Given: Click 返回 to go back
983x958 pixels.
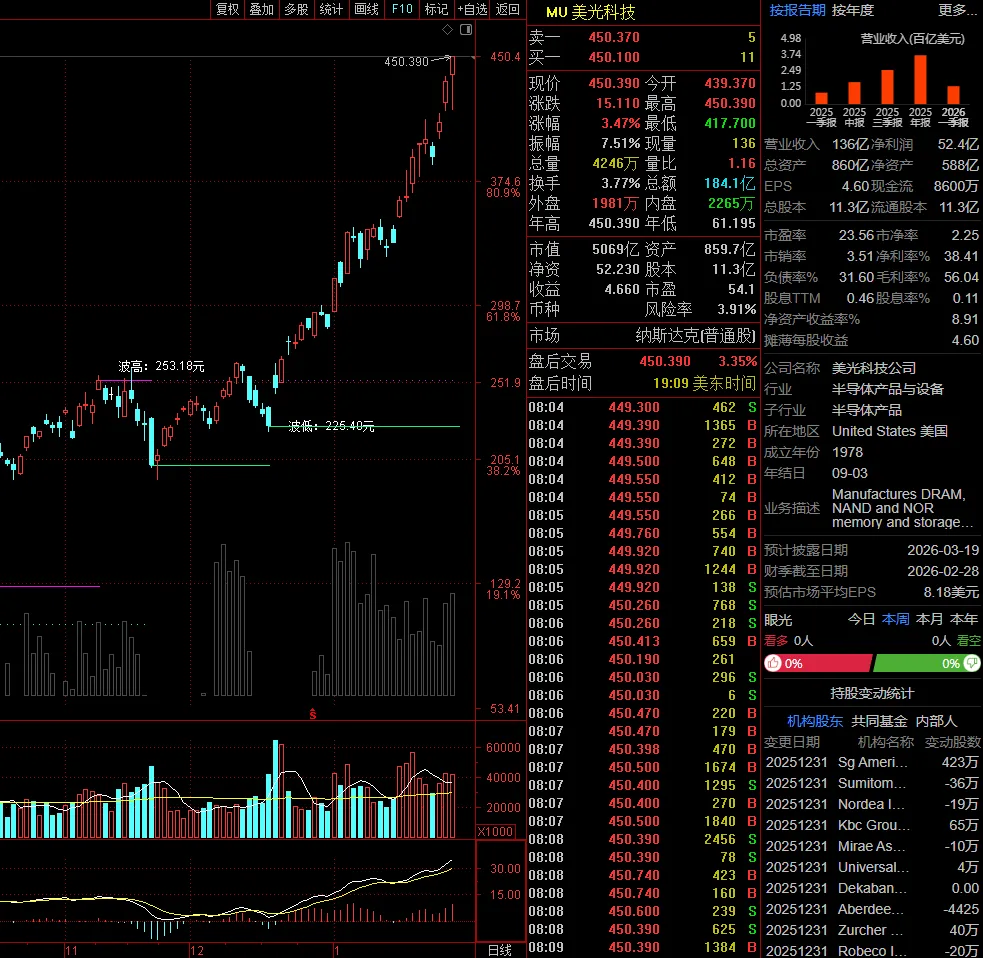Looking at the screenshot, I should [508, 9].
